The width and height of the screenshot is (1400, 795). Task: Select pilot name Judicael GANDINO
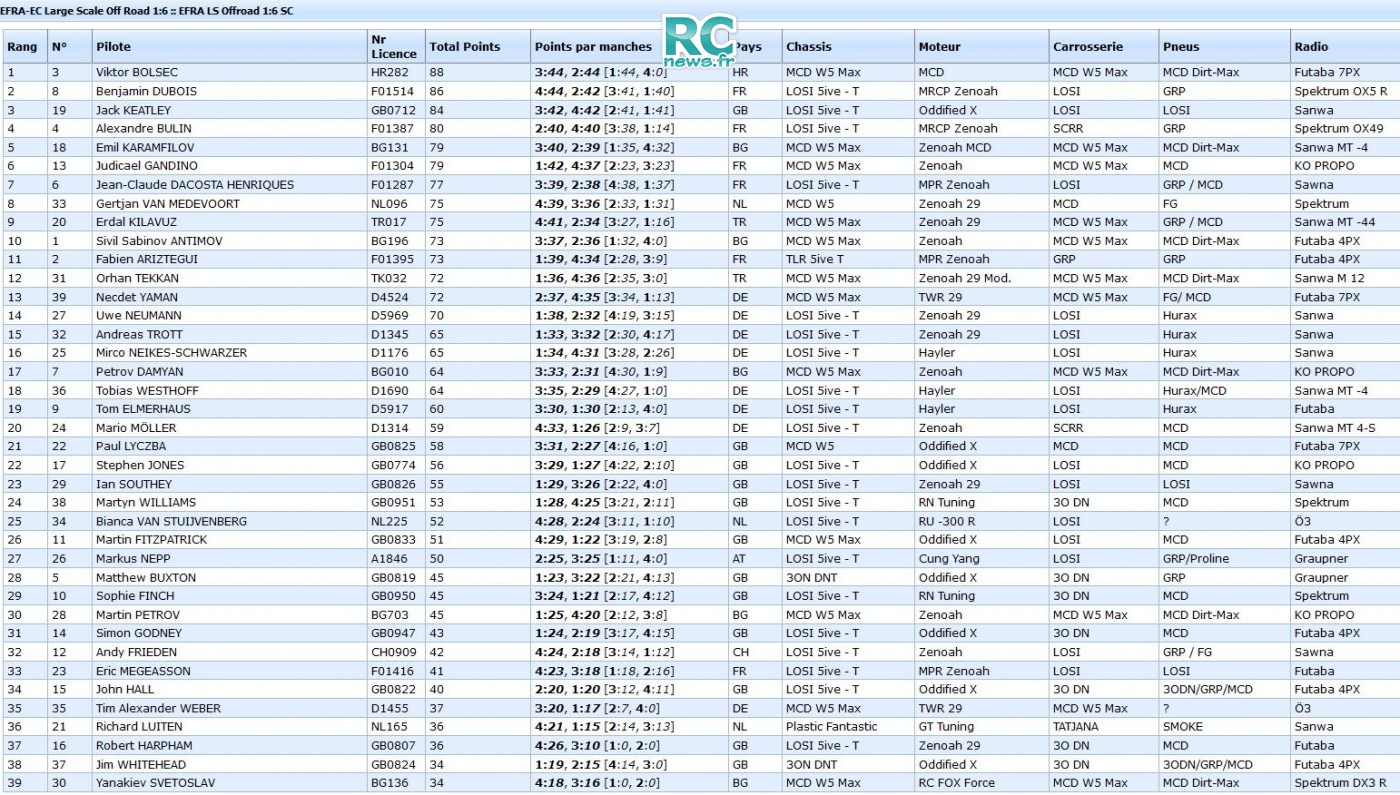[x=147, y=166]
